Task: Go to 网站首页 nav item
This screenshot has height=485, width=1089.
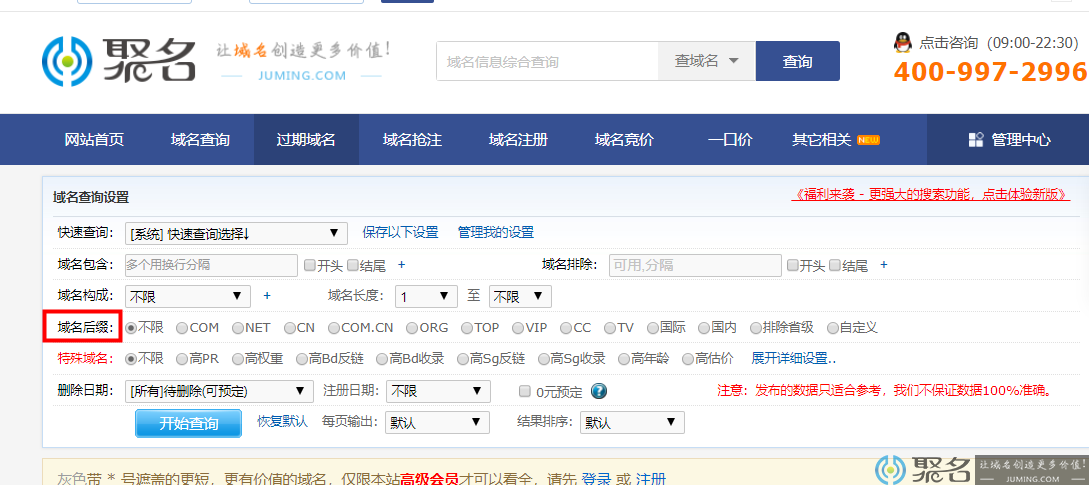Action: pos(94,140)
